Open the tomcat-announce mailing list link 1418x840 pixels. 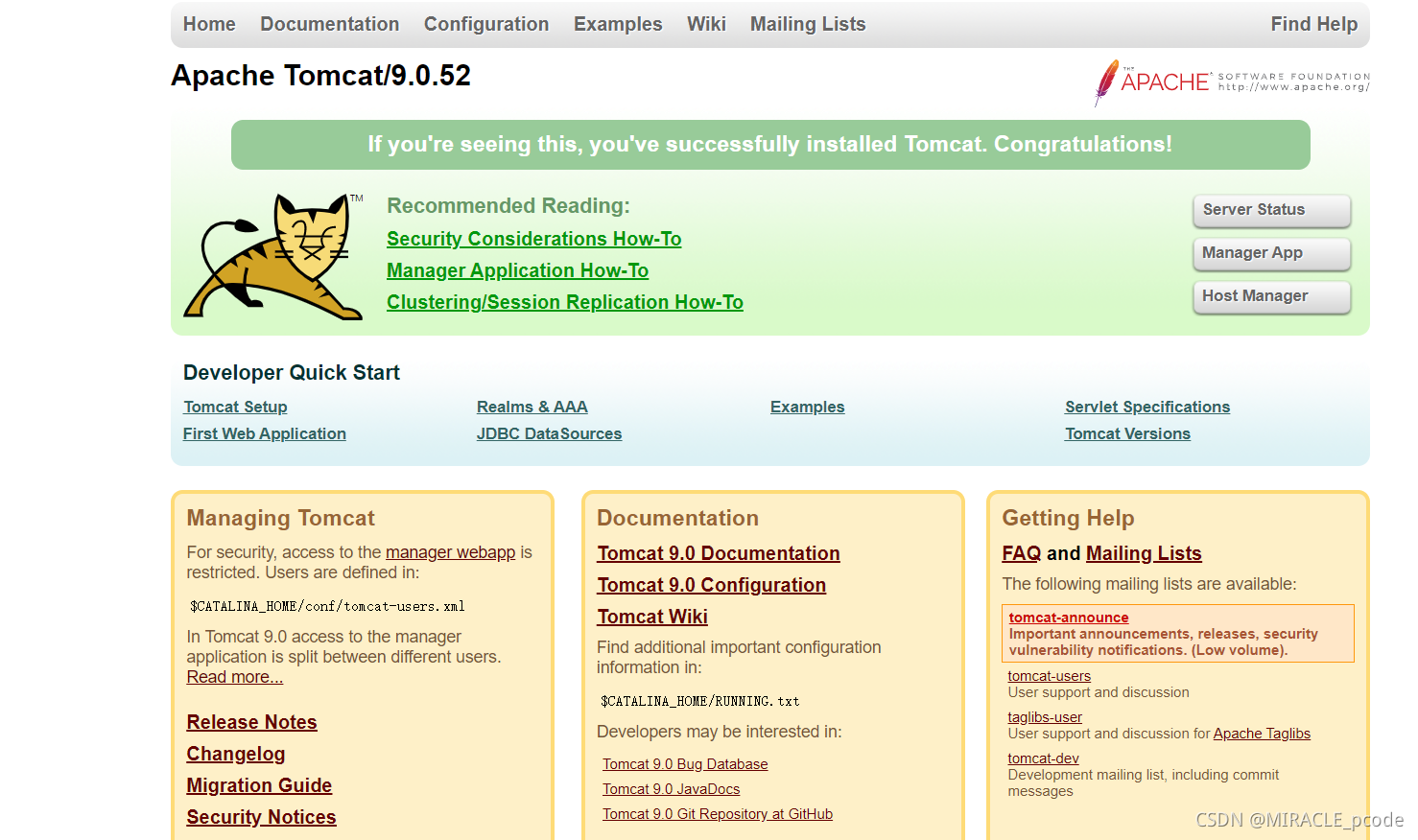[x=1068, y=618]
